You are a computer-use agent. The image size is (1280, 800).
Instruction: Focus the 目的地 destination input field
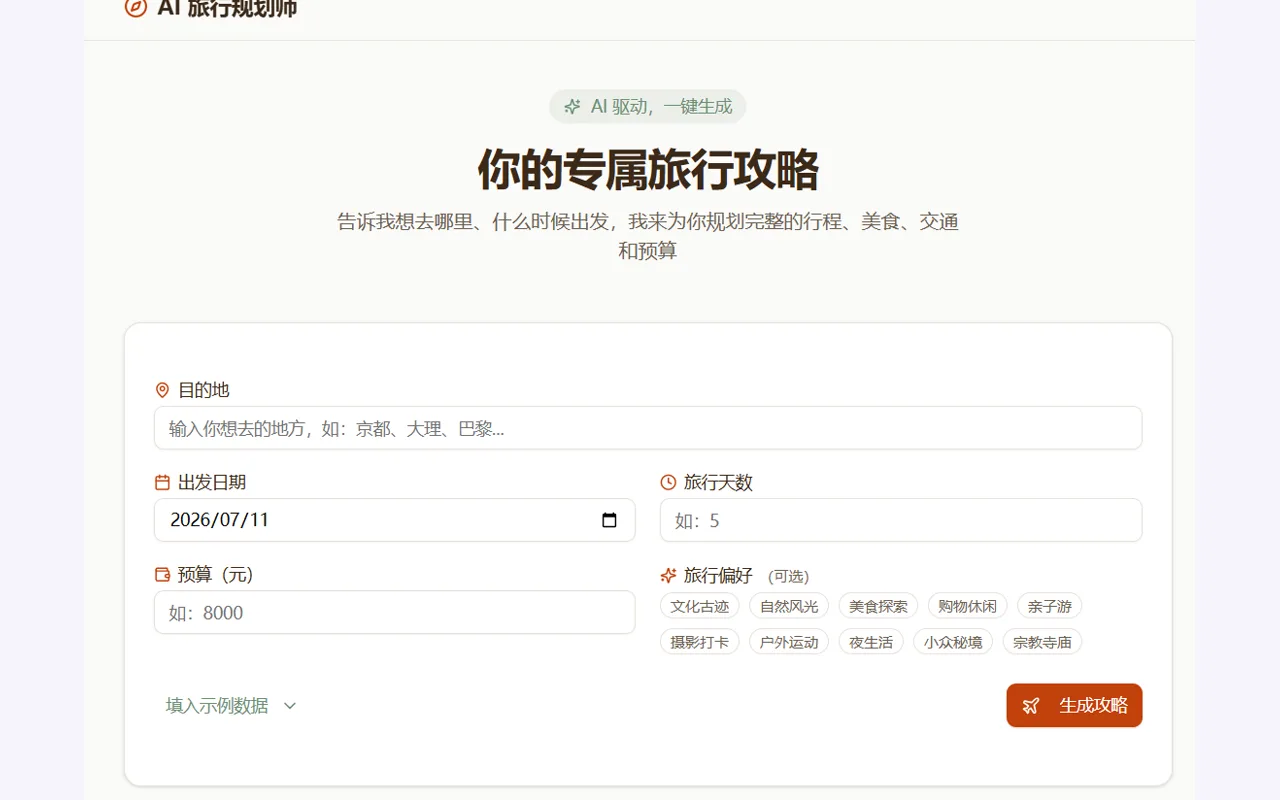coord(648,428)
